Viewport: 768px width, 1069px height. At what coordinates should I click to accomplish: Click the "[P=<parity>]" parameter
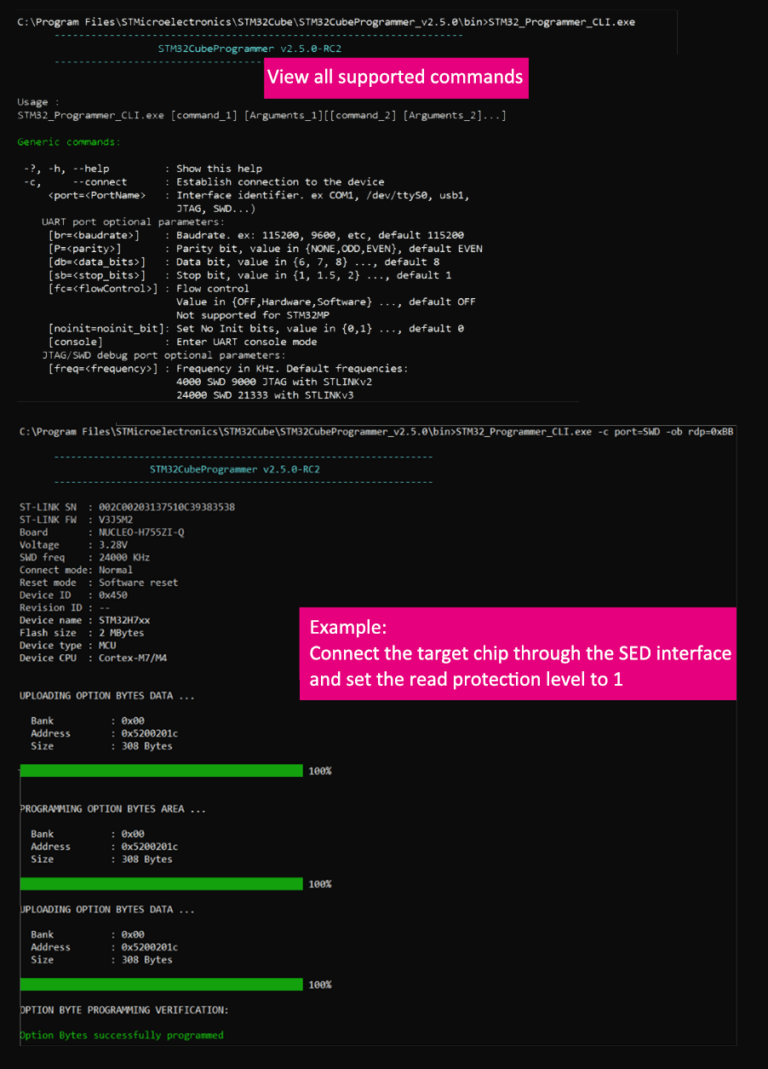(85, 247)
